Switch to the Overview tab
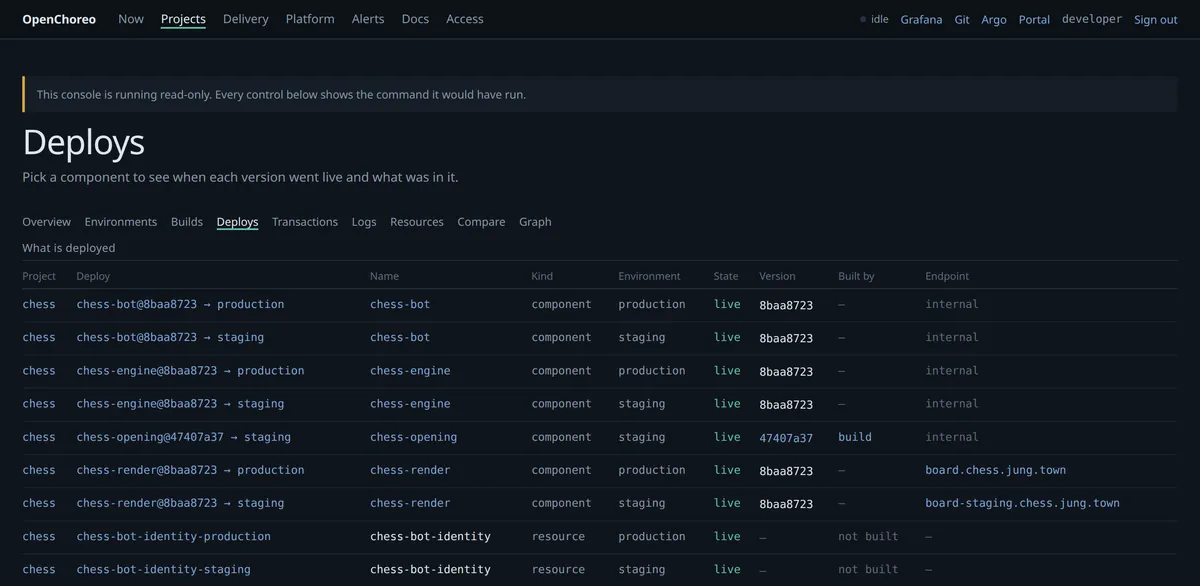Image resolution: width=1200 pixels, height=586 pixels. (47, 222)
